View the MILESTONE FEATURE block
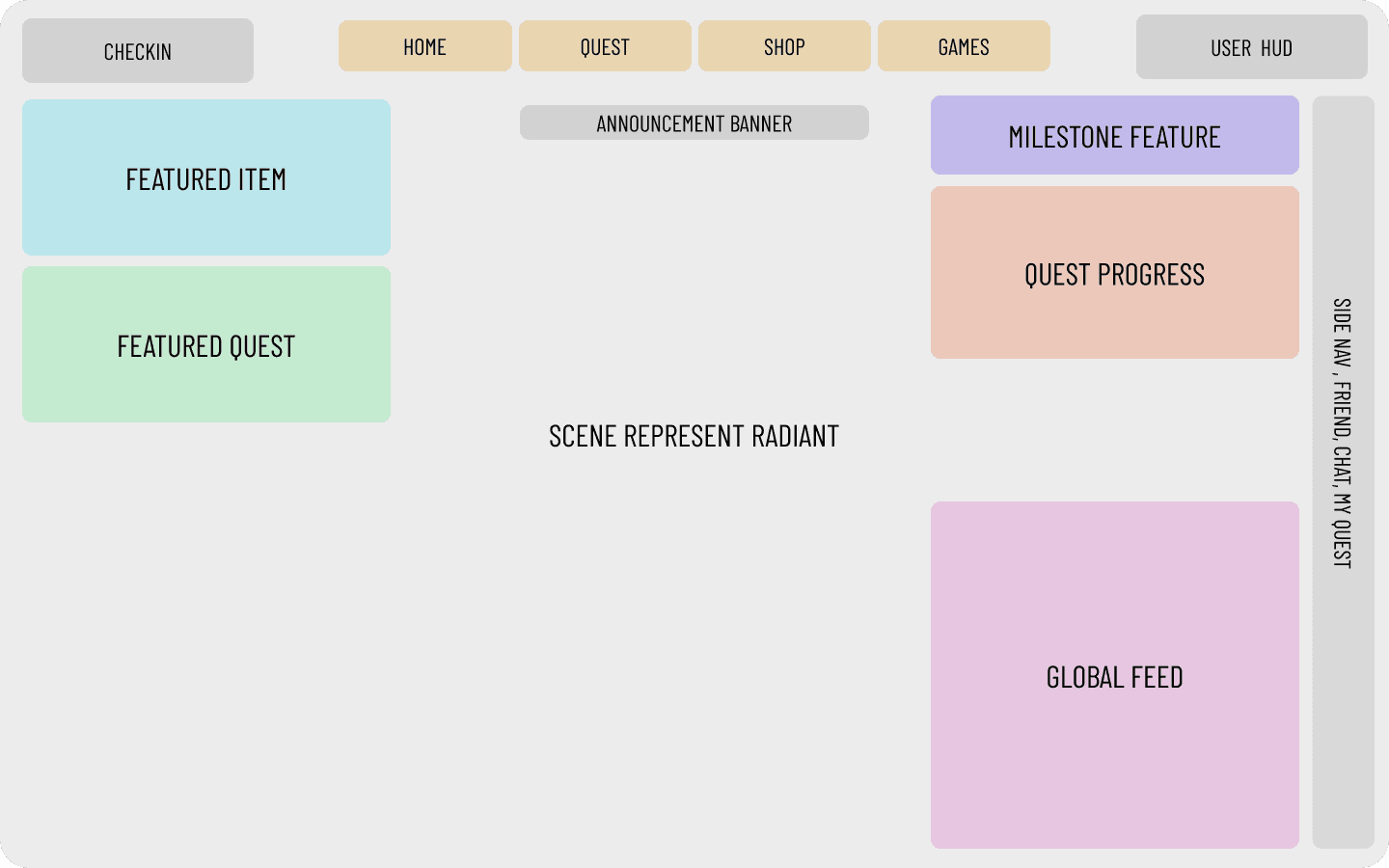 coord(1115,135)
